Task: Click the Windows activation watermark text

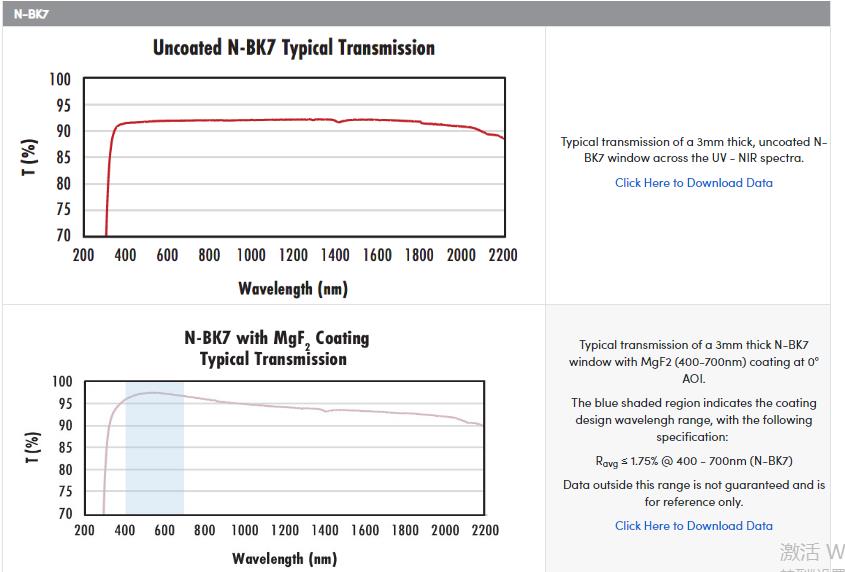Action: (x=811, y=552)
